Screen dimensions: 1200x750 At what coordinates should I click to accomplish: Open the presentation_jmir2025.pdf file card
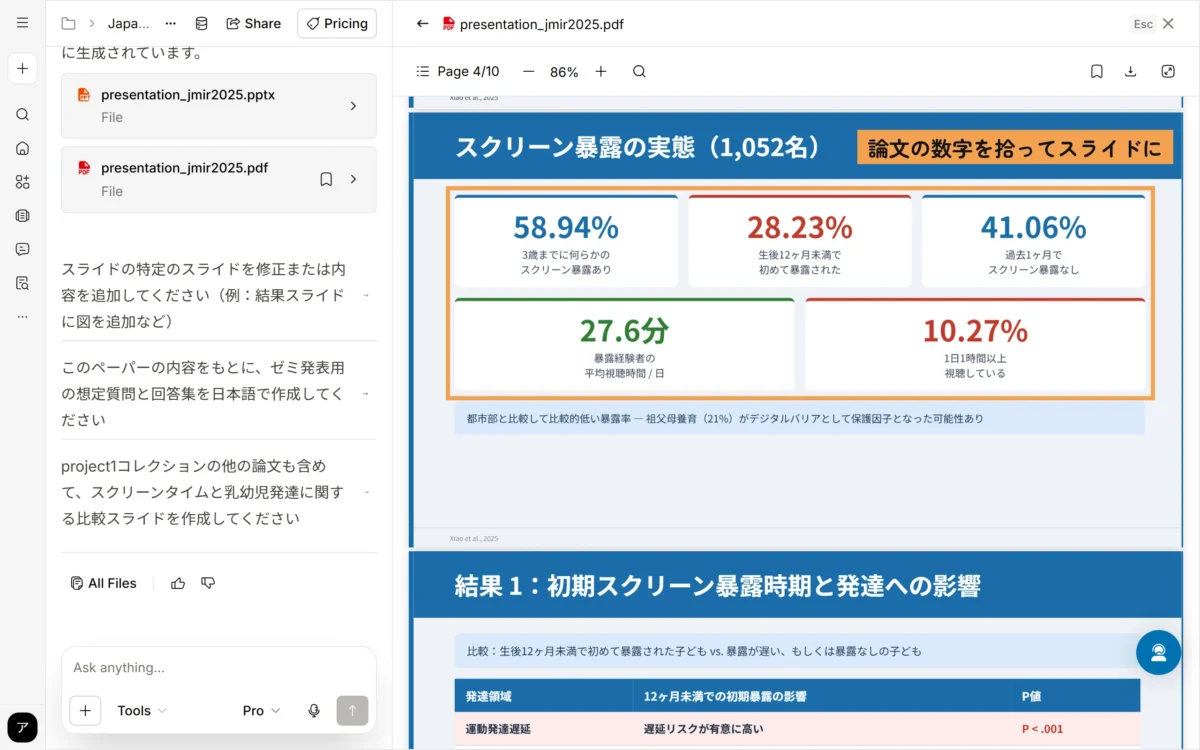219,179
